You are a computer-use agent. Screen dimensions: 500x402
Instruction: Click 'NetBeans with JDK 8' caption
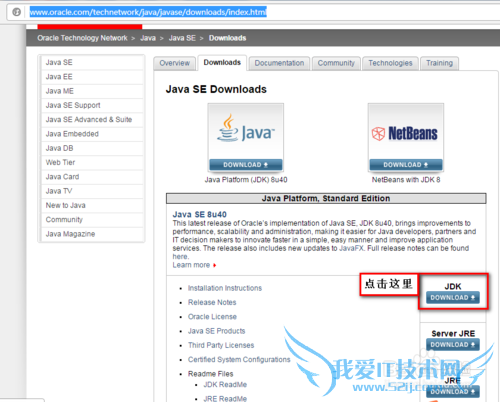coord(406,180)
